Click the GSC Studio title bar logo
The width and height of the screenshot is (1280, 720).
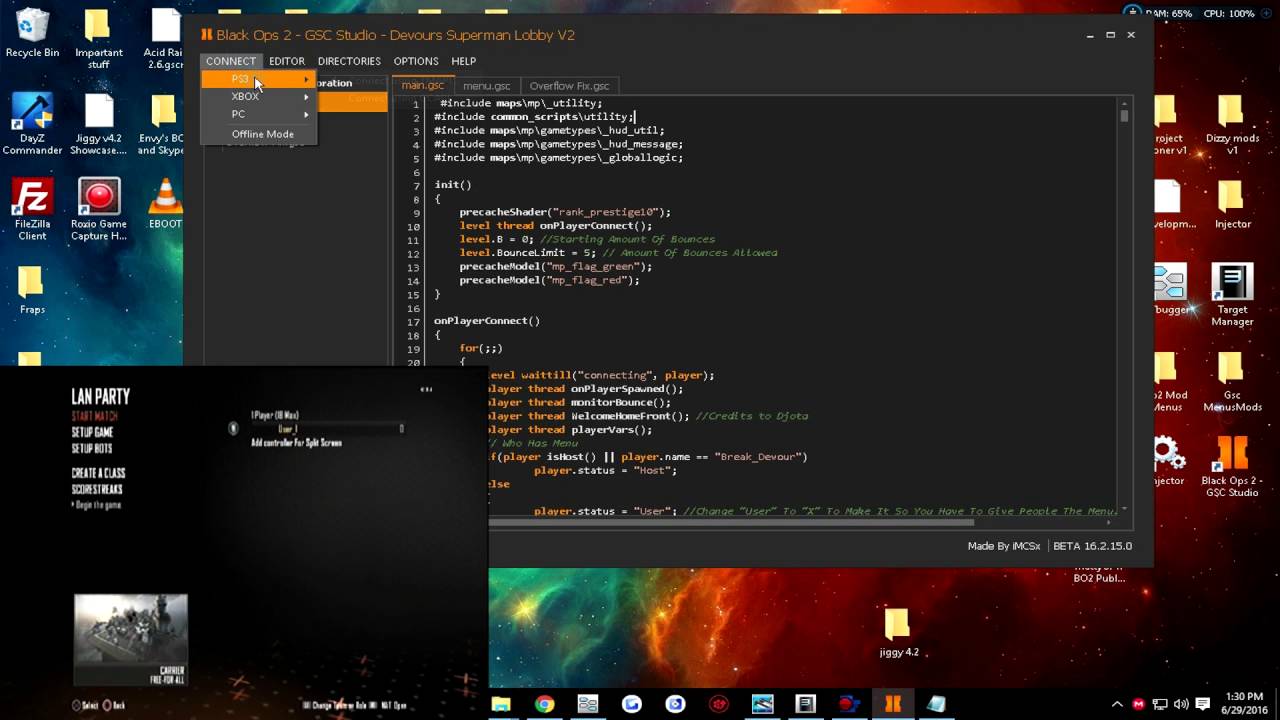pos(207,35)
